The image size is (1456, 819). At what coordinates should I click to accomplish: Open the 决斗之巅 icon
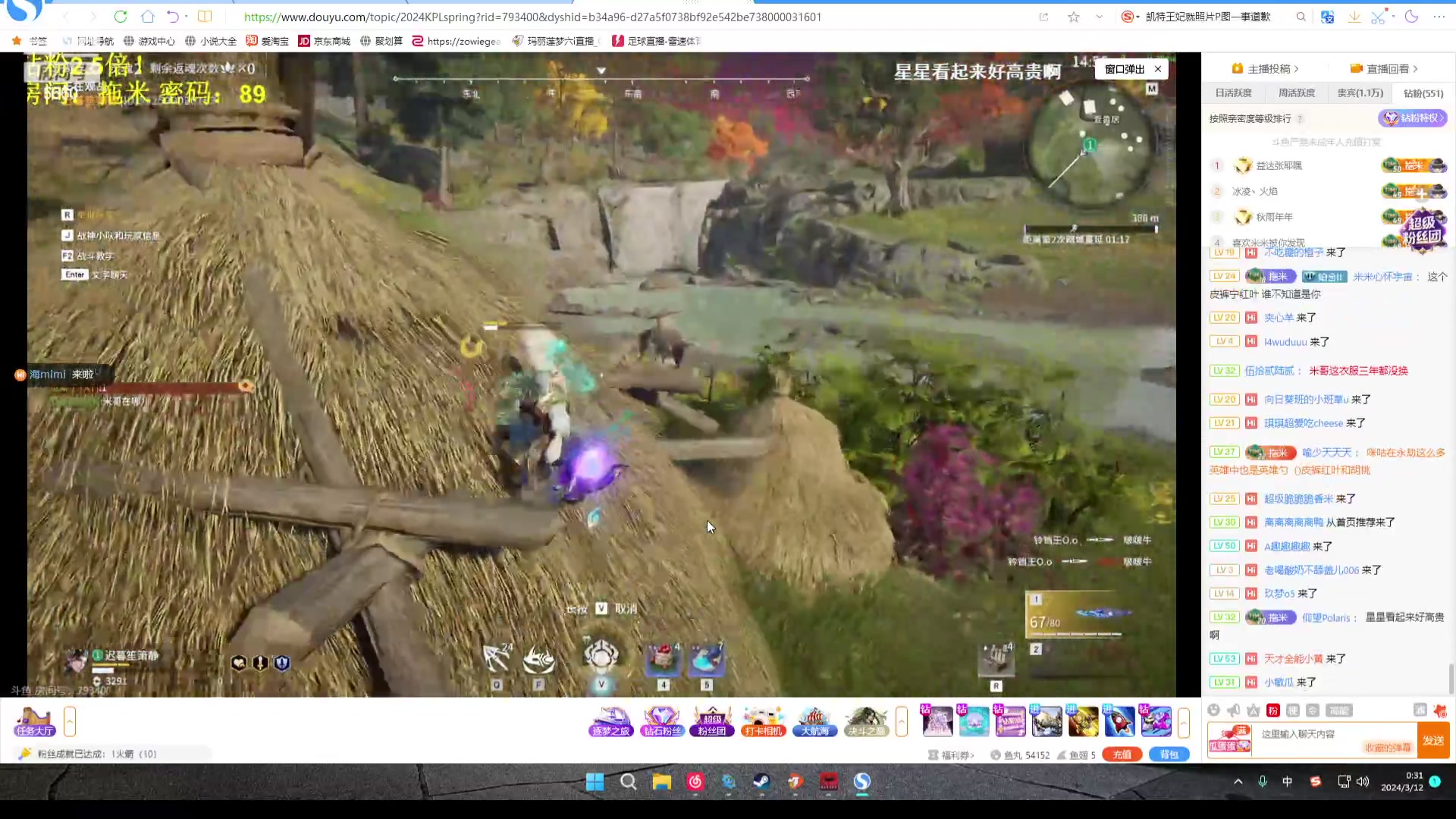pos(866,721)
